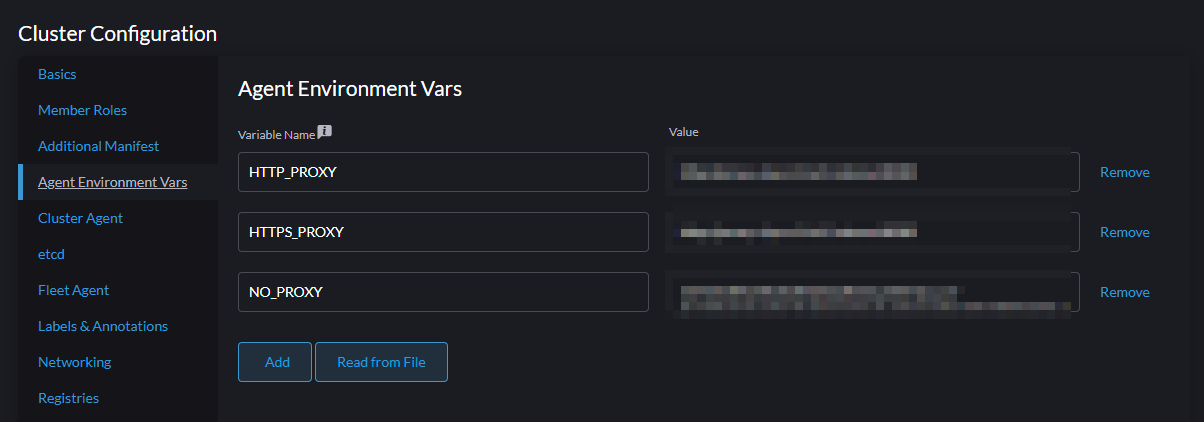Image resolution: width=1204 pixels, height=422 pixels.
Task: Open the Basics section
Action: pos(57,74)
